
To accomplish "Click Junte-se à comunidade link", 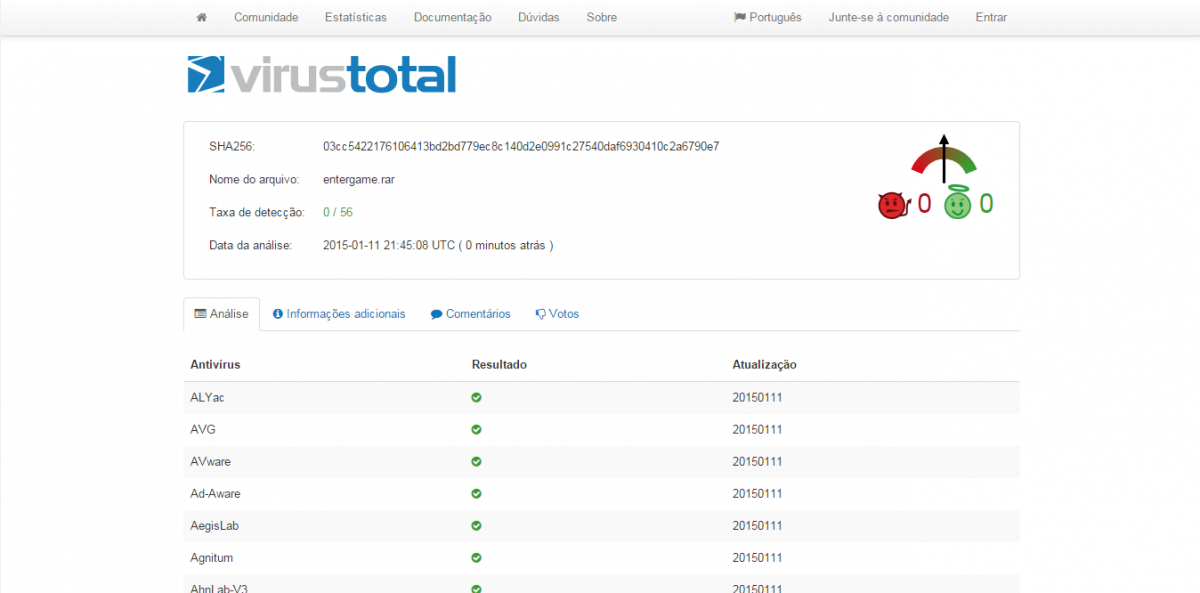I will click(889, 17).
